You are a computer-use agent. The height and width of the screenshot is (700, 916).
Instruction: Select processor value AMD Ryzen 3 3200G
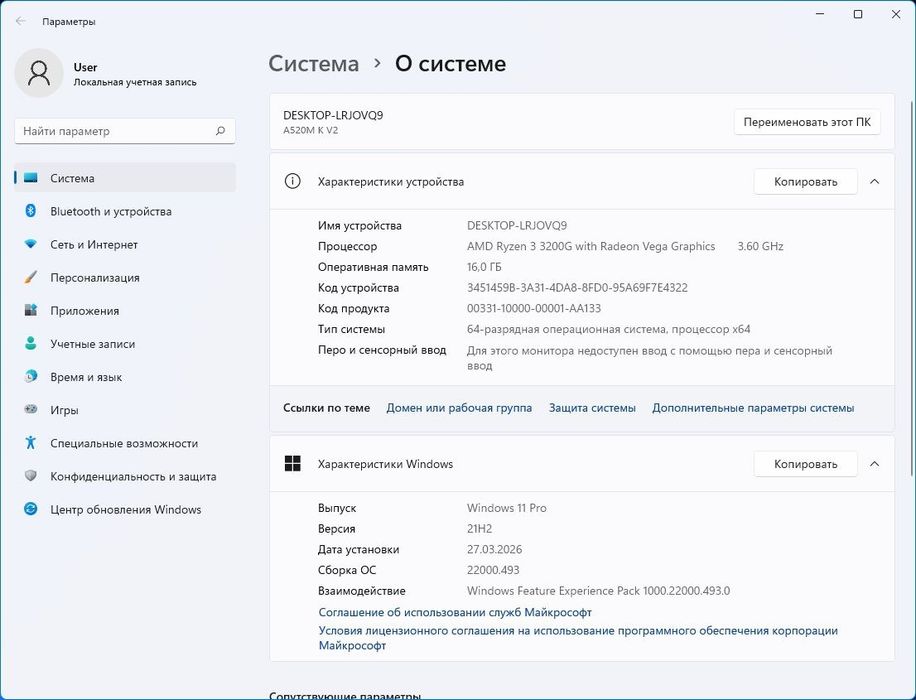coord(591,246)
